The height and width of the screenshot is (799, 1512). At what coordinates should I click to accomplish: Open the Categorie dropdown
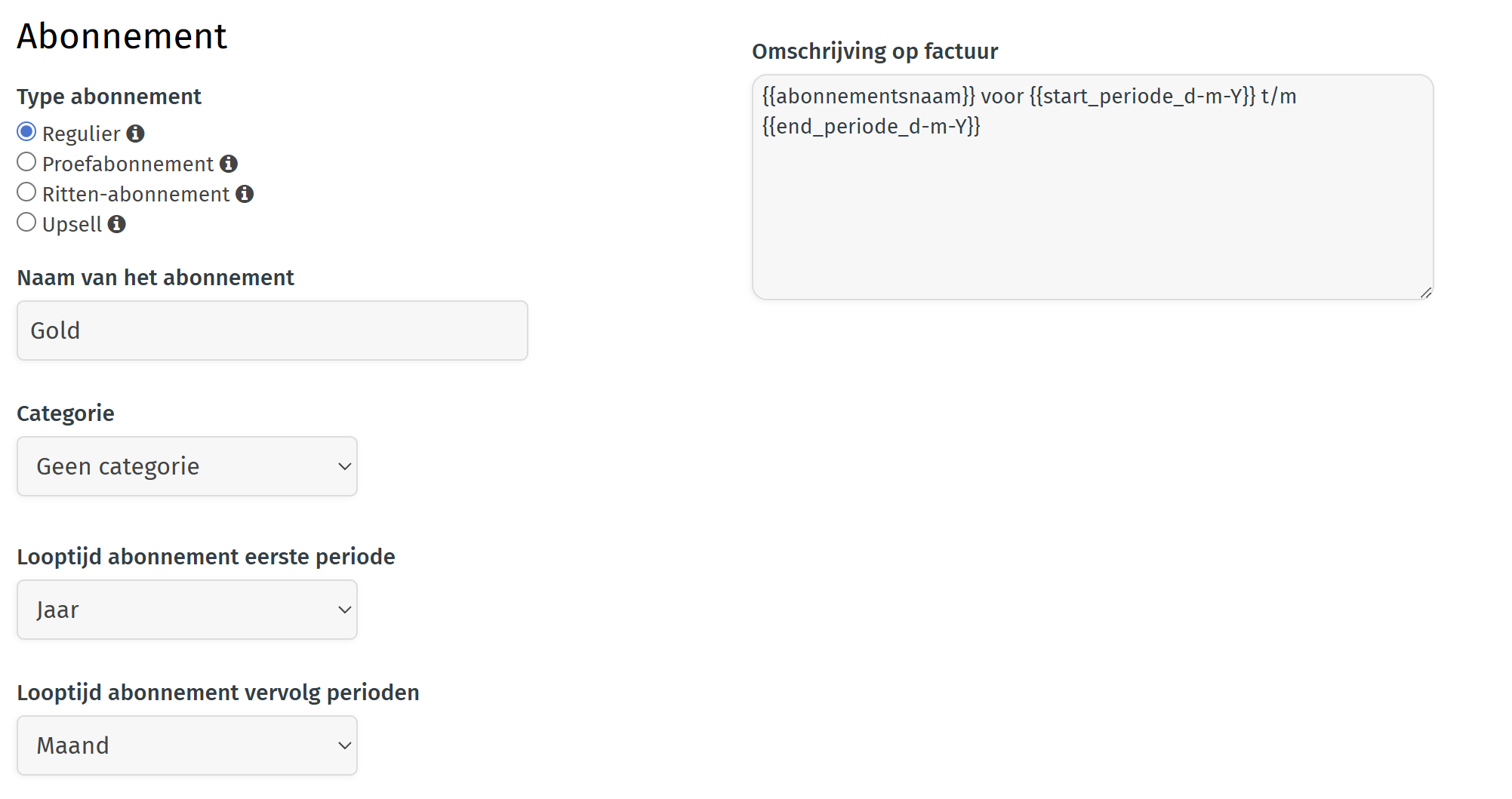point(186,466)
